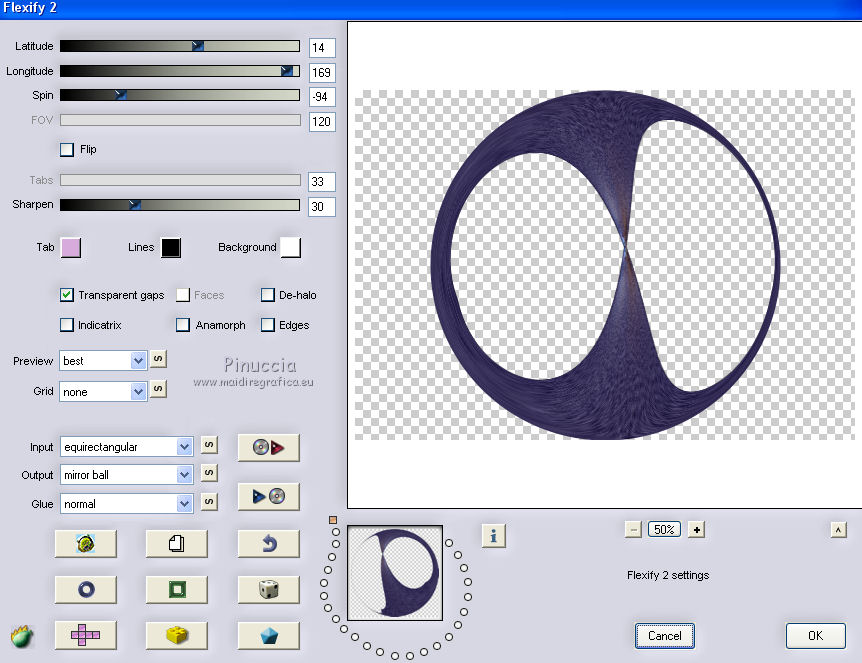Click the Spin value field
862x663 pixels.
[x=322, y=97]
